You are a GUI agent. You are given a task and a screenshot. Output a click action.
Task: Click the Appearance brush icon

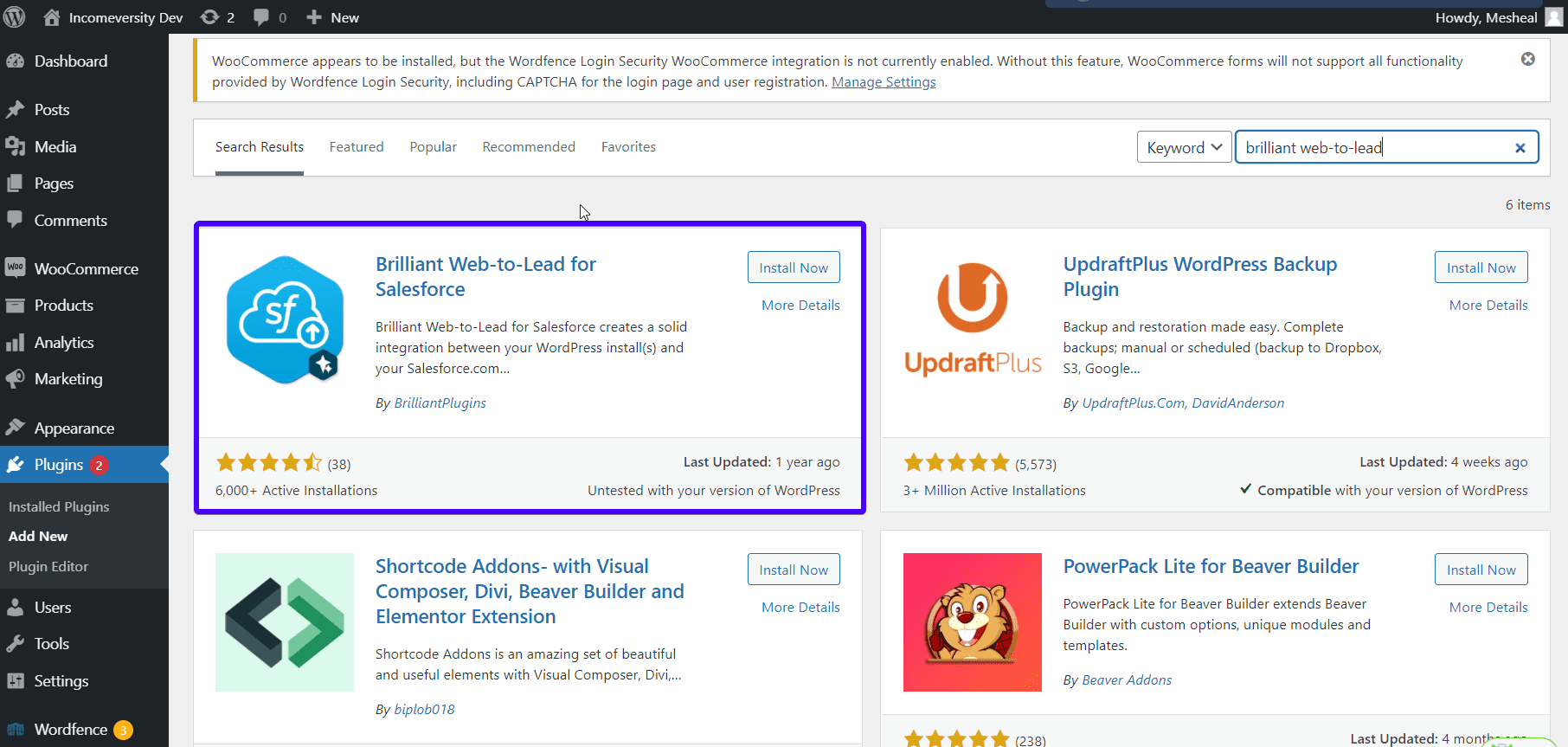click(15, 428)
